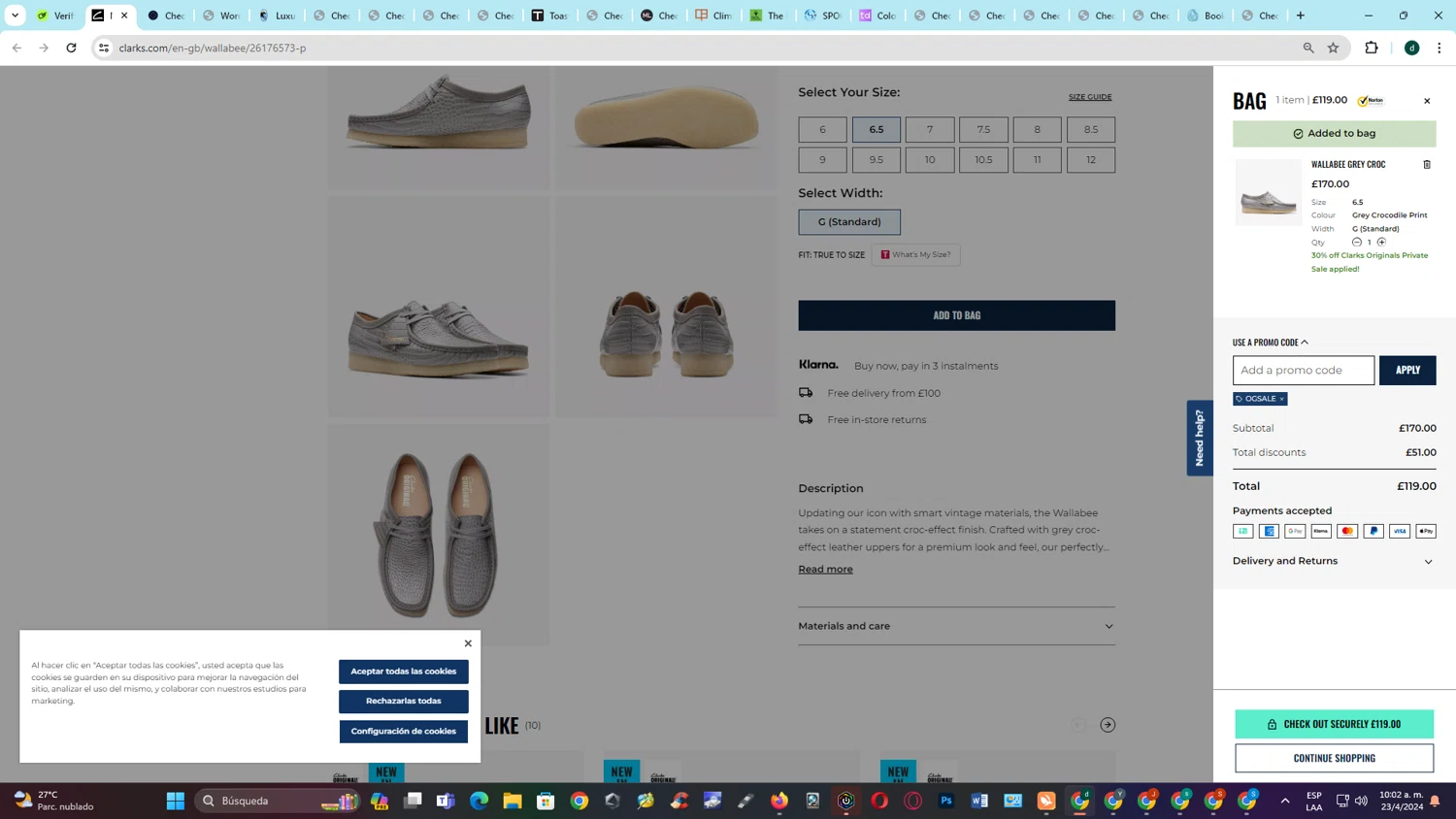
Task: Click the promo code input field
Action: [x=1304, y=370]
